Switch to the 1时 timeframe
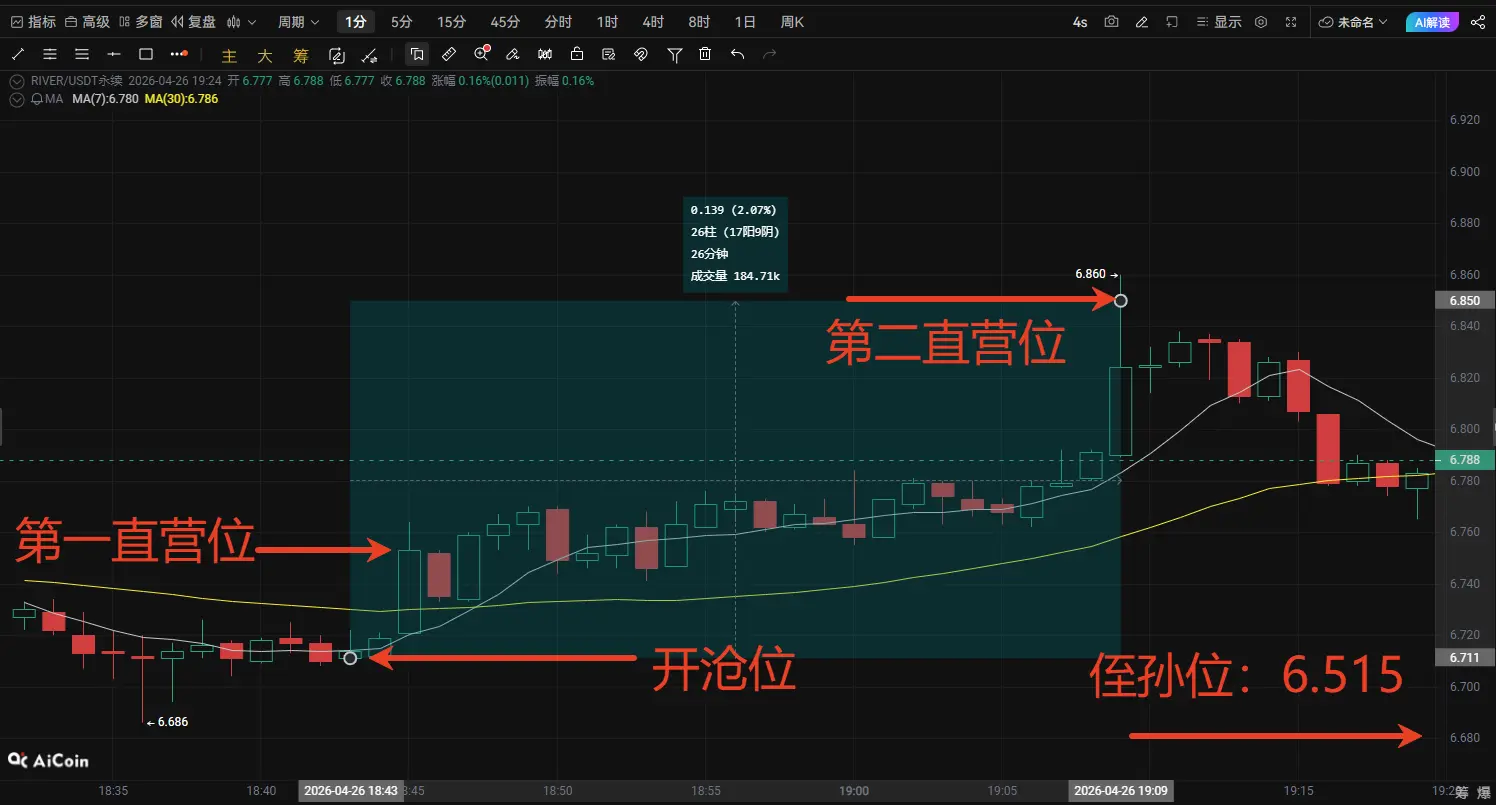 [x=607, y=22]
